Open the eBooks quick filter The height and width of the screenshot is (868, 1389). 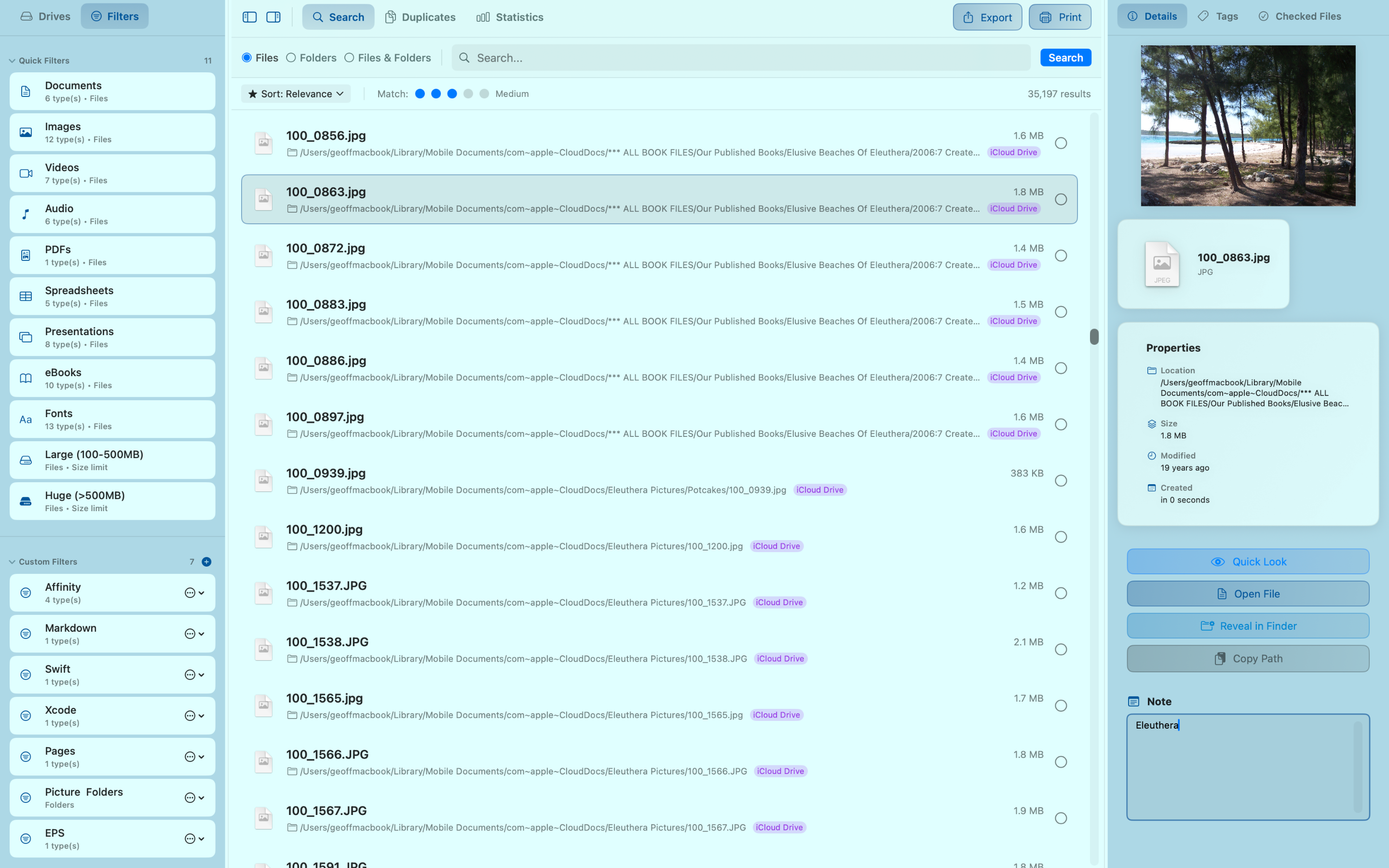tap(112, 379)
